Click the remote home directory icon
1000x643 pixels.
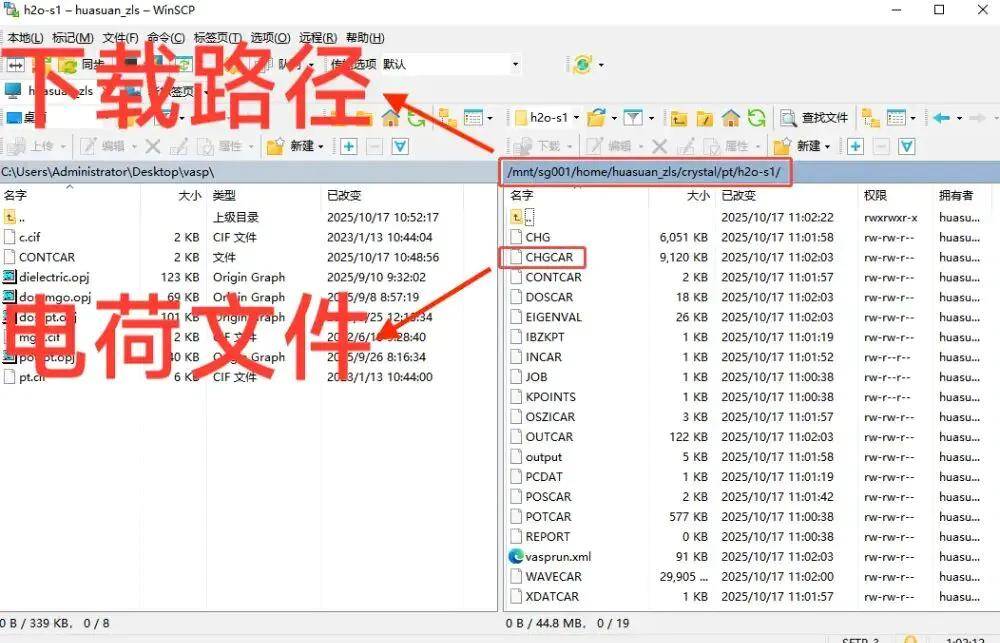[731, 118]
